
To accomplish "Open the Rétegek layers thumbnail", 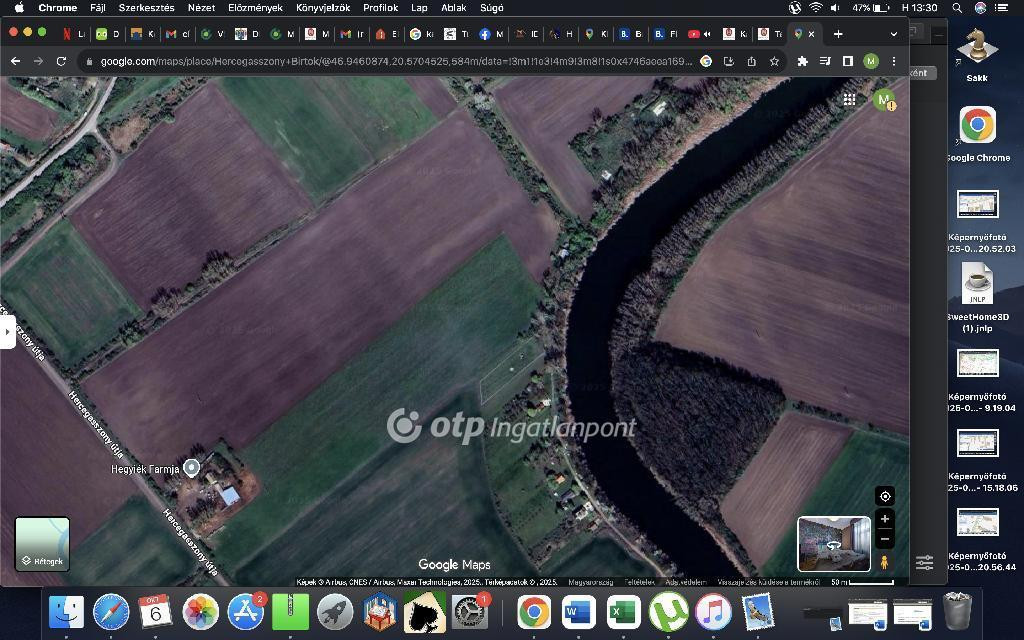I will click(42, 544).
